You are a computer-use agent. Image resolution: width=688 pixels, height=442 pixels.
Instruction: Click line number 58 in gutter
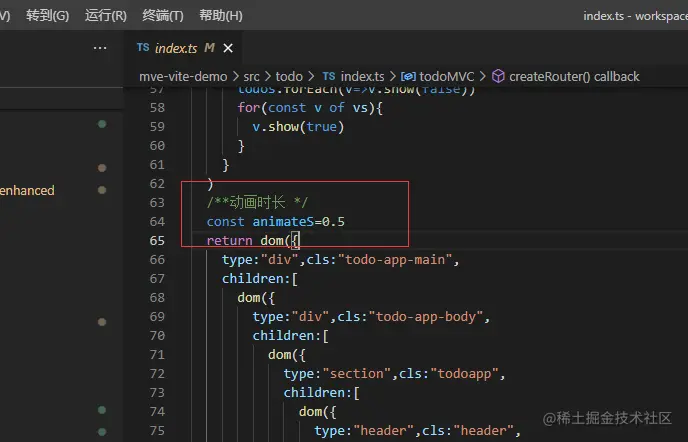157,108
